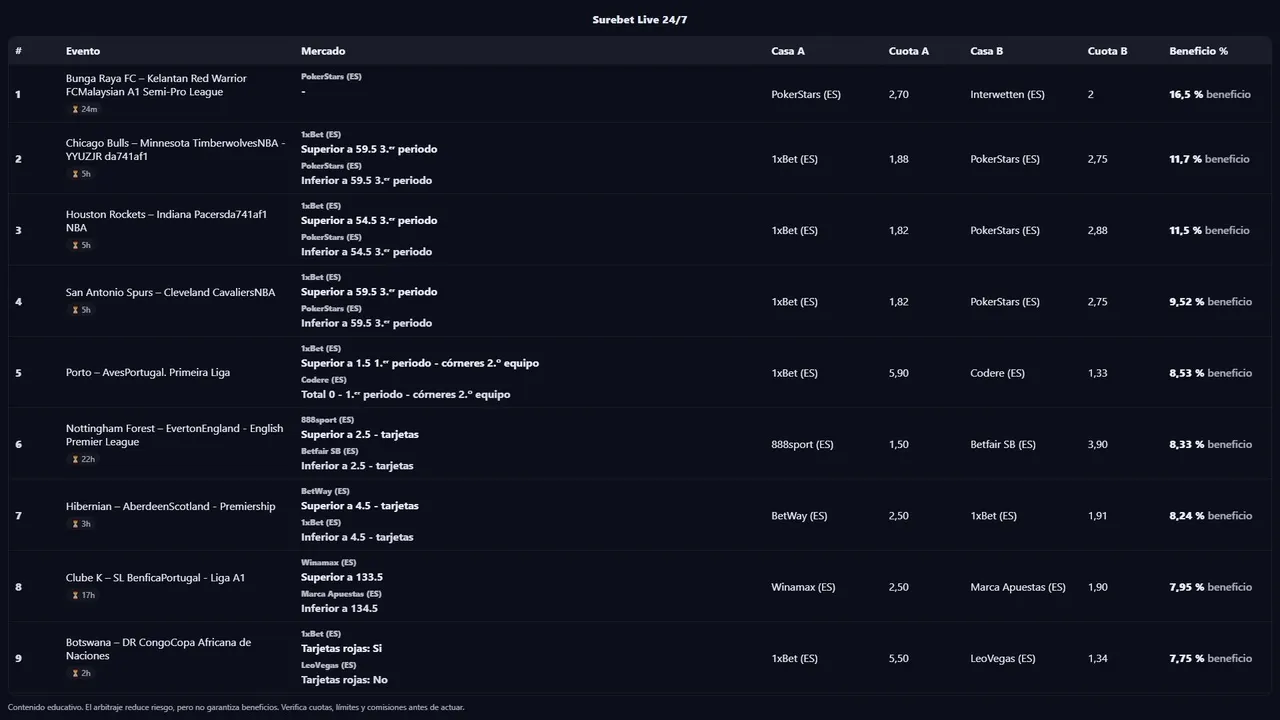The image size is (1280, 720).
Task: Click the hourglass time badge for Chicago Bulls
Action: (81, 174)
